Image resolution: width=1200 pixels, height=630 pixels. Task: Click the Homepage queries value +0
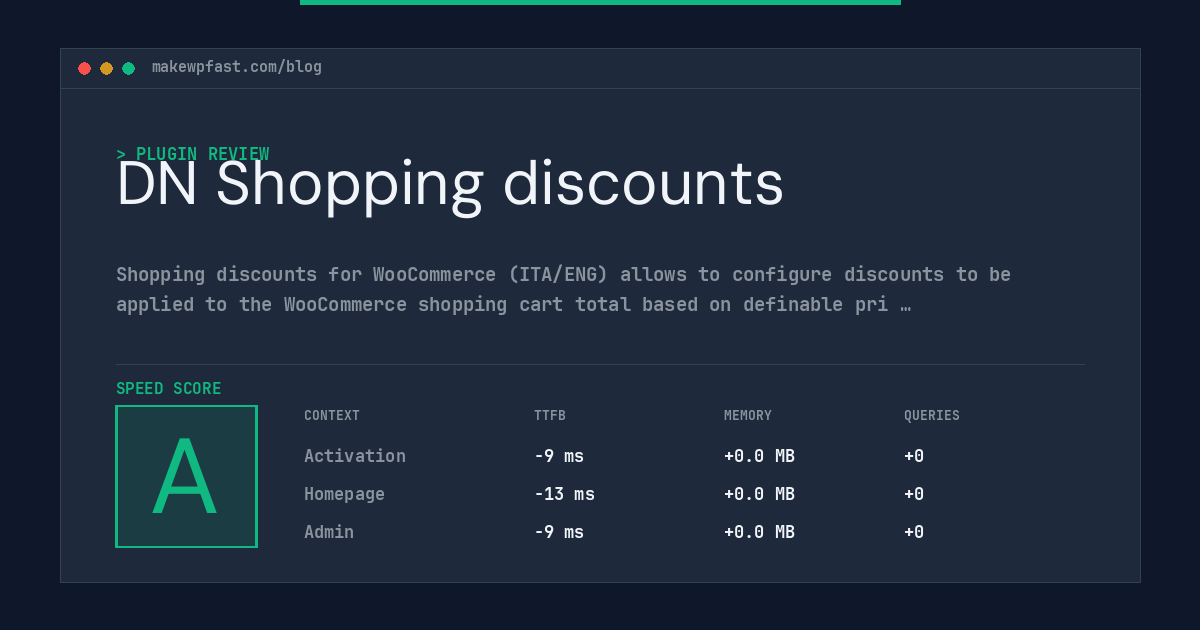pos(914,494)
